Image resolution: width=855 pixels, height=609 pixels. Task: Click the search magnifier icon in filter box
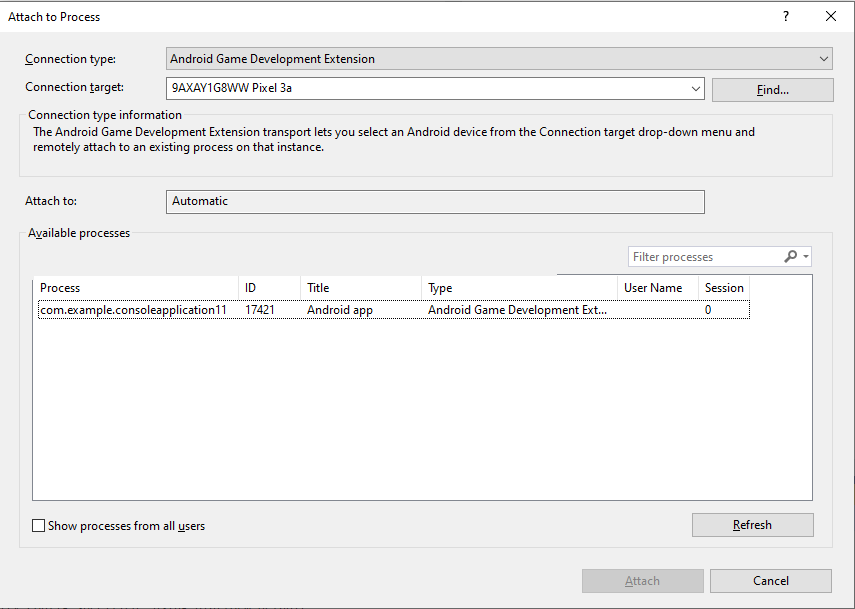click(790, 257)
